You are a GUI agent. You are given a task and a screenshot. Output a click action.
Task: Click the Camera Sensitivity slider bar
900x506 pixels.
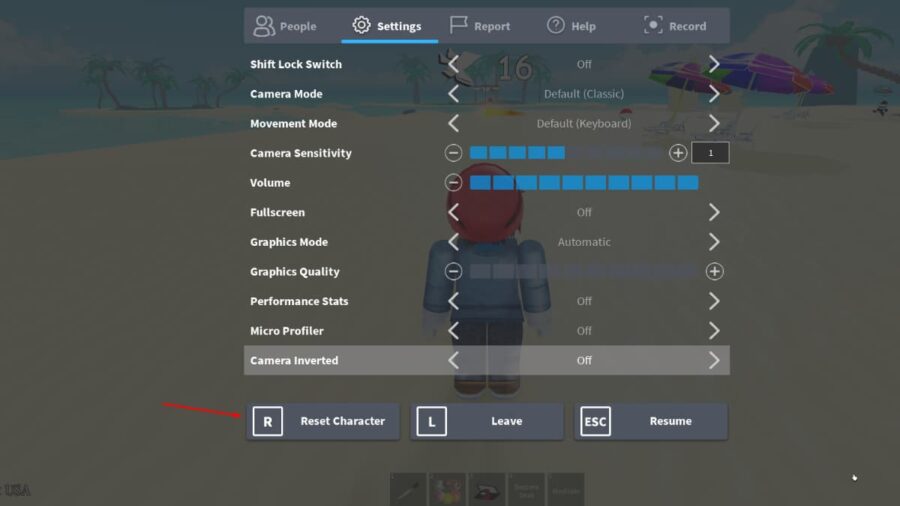point(566,153)
